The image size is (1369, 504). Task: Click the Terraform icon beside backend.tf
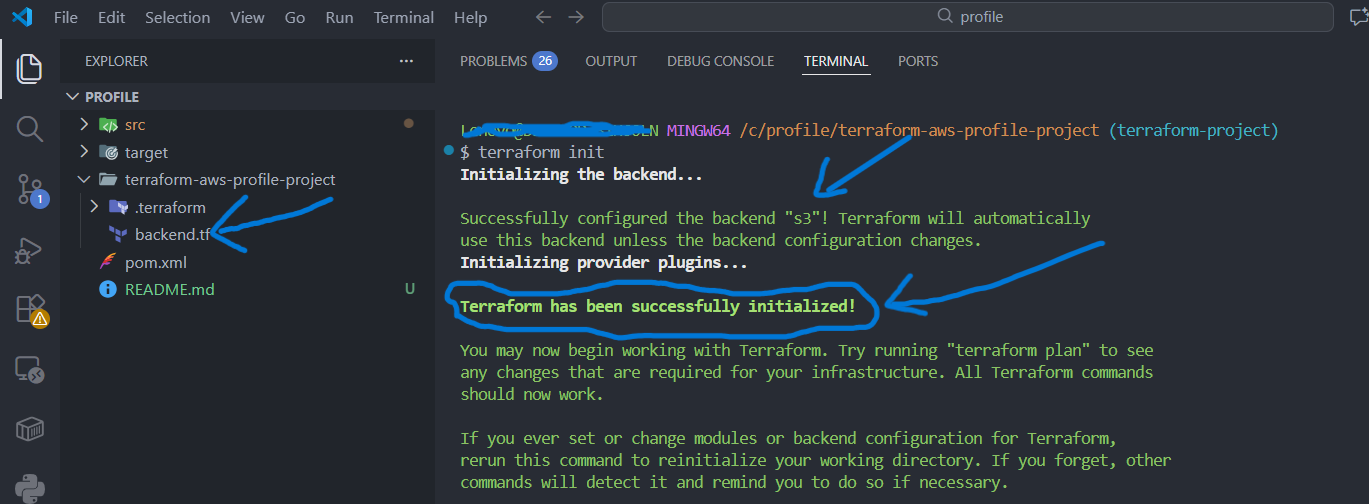click(x=118, y=235)
